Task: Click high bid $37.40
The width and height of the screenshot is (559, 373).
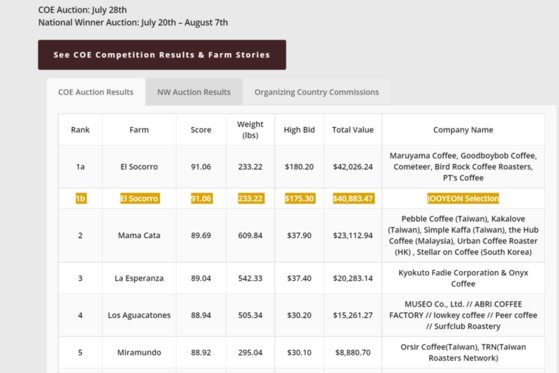Action: [x=299, y=278]
